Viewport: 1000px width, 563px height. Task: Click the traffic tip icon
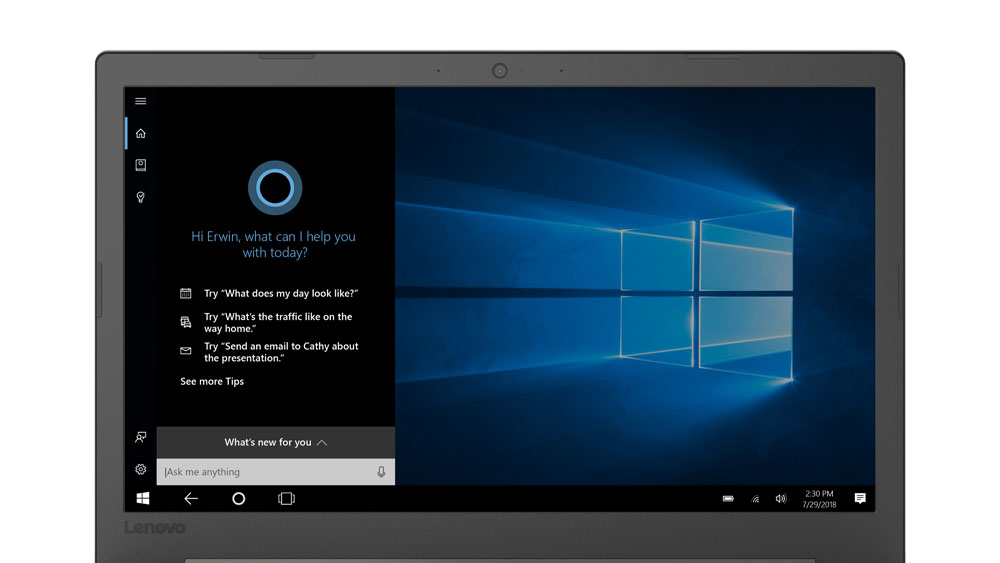pyautogui.click(x=186, y=322)
